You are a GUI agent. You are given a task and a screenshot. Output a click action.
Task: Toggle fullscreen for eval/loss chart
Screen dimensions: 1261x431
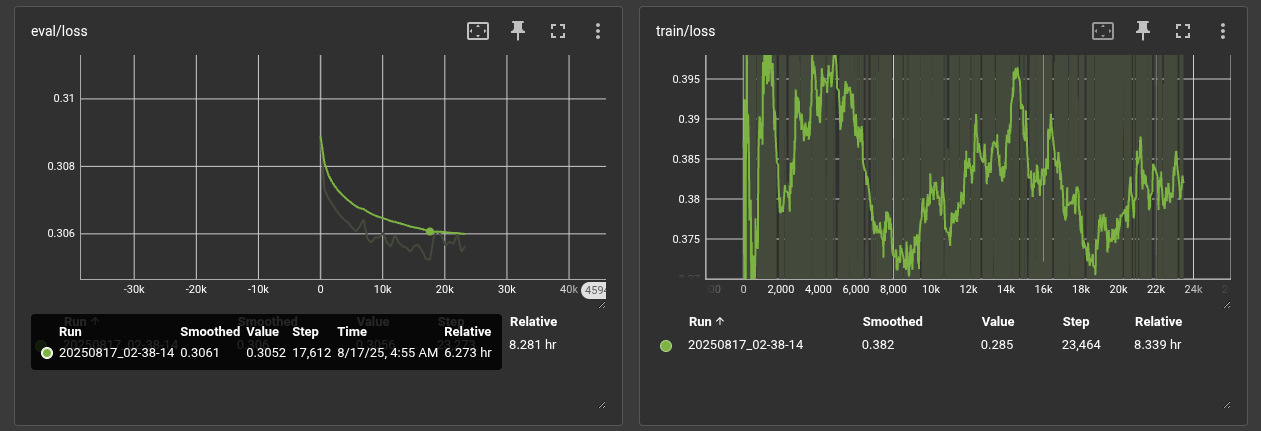coord(558,31)
